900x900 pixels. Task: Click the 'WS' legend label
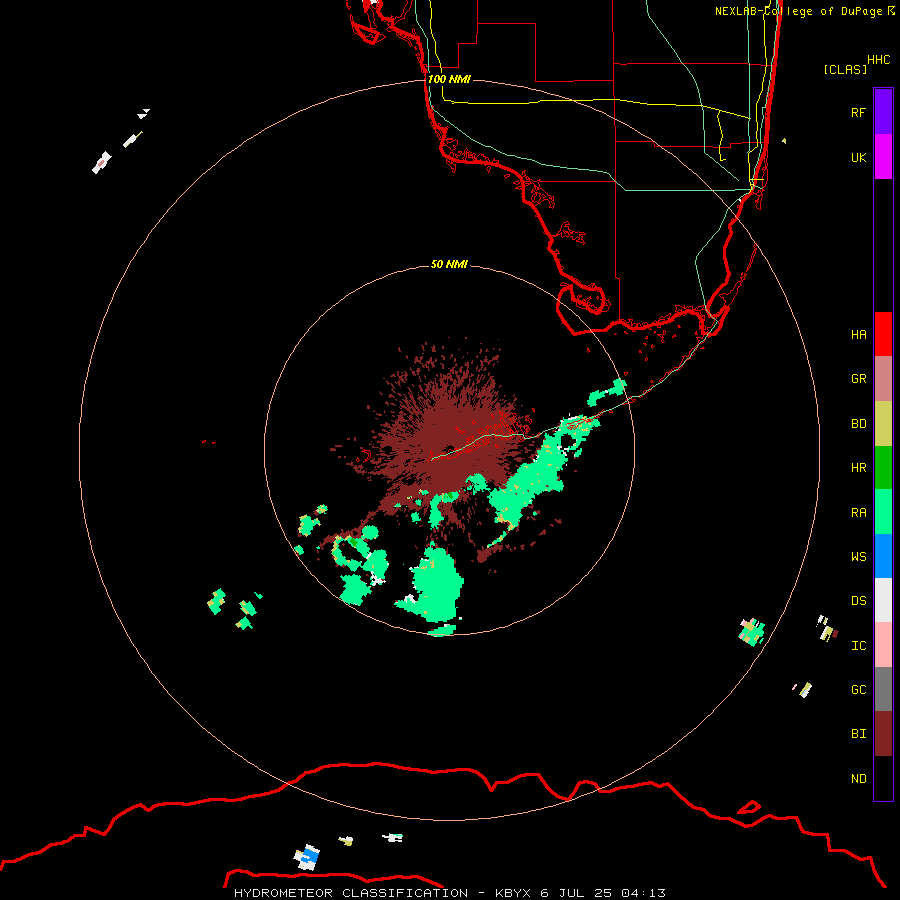pyautogui.click(x=858, y=556)
